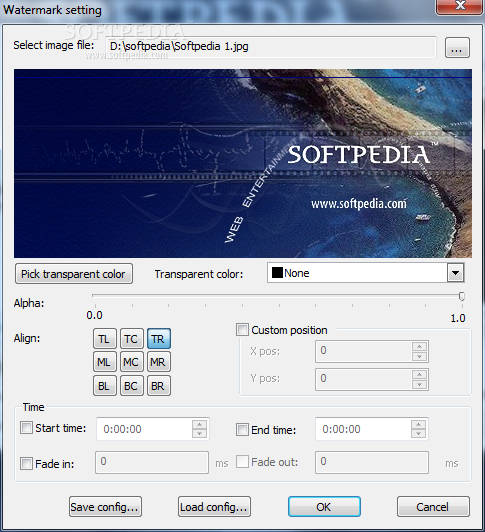The width and height of the screenshot is (485, 532).
Task: Decrease X pos with down arrow
Action: (x=419, y=356)
